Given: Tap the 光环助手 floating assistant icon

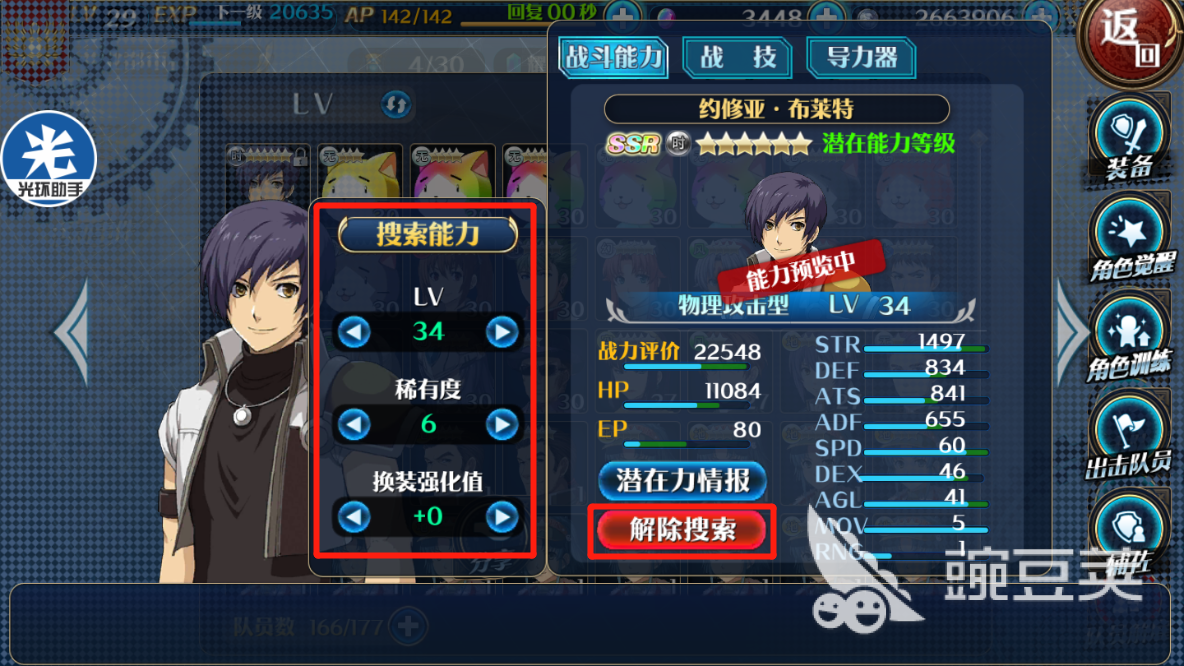Looking at the screenshot, I should [x=49, y=159].
